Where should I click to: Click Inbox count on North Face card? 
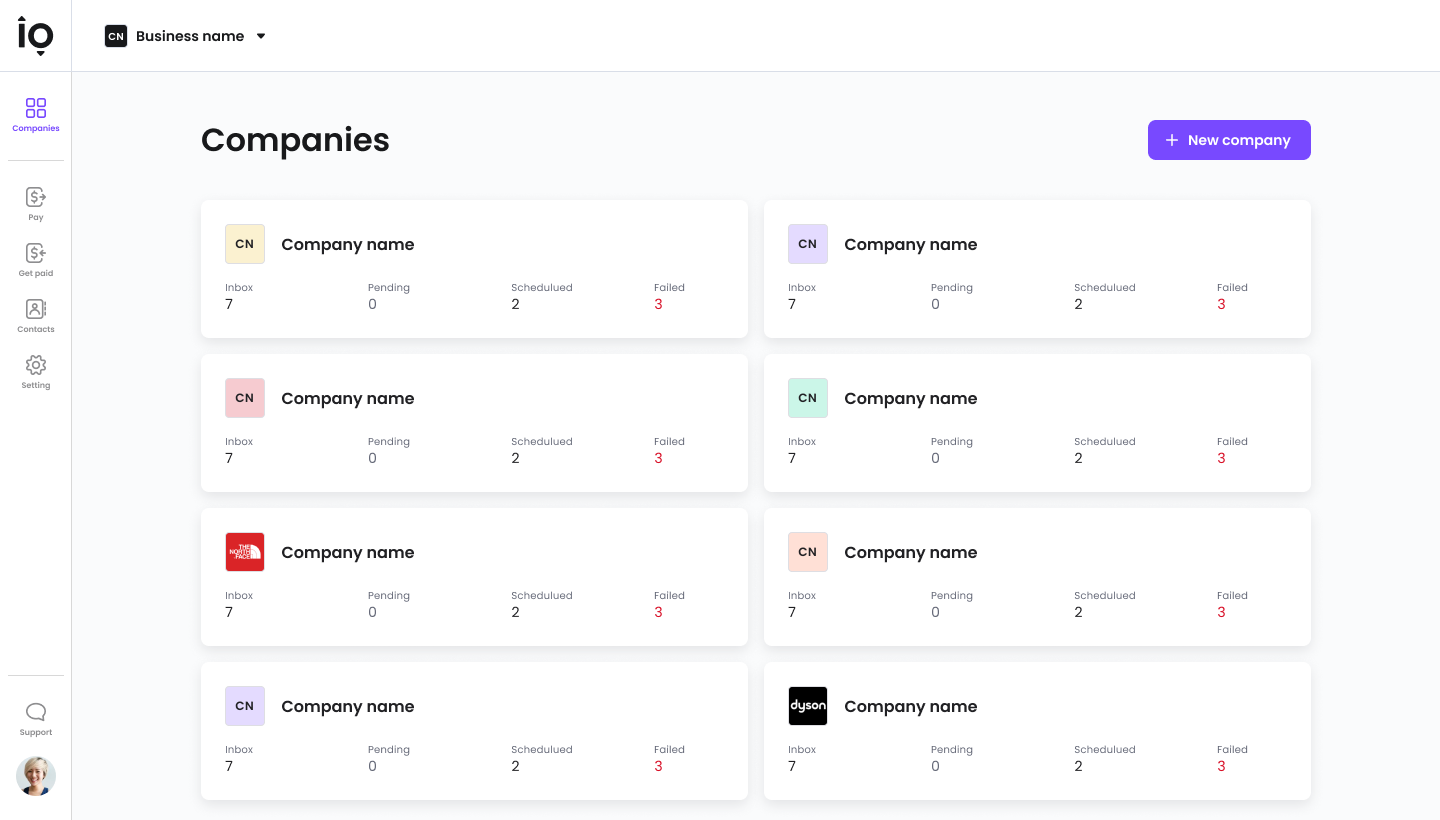(x=229, y=612)
